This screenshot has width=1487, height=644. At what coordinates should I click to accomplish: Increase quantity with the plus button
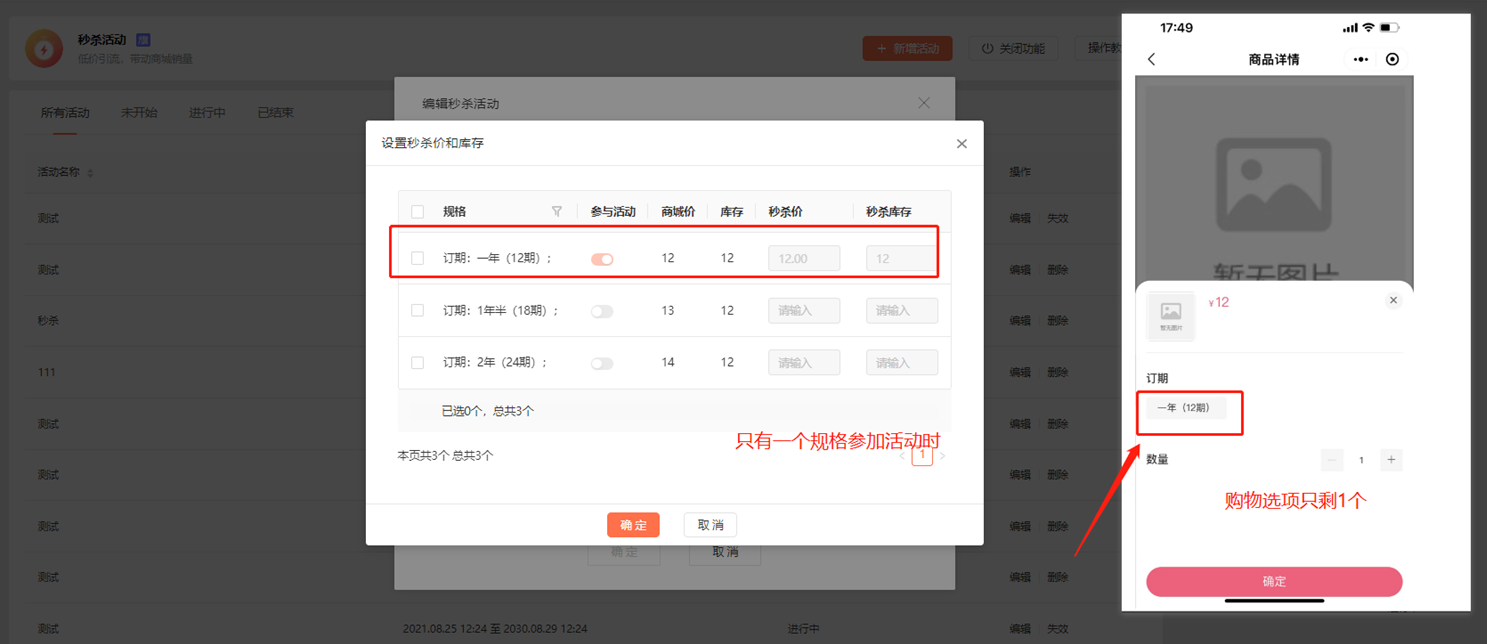(1390, 460)
